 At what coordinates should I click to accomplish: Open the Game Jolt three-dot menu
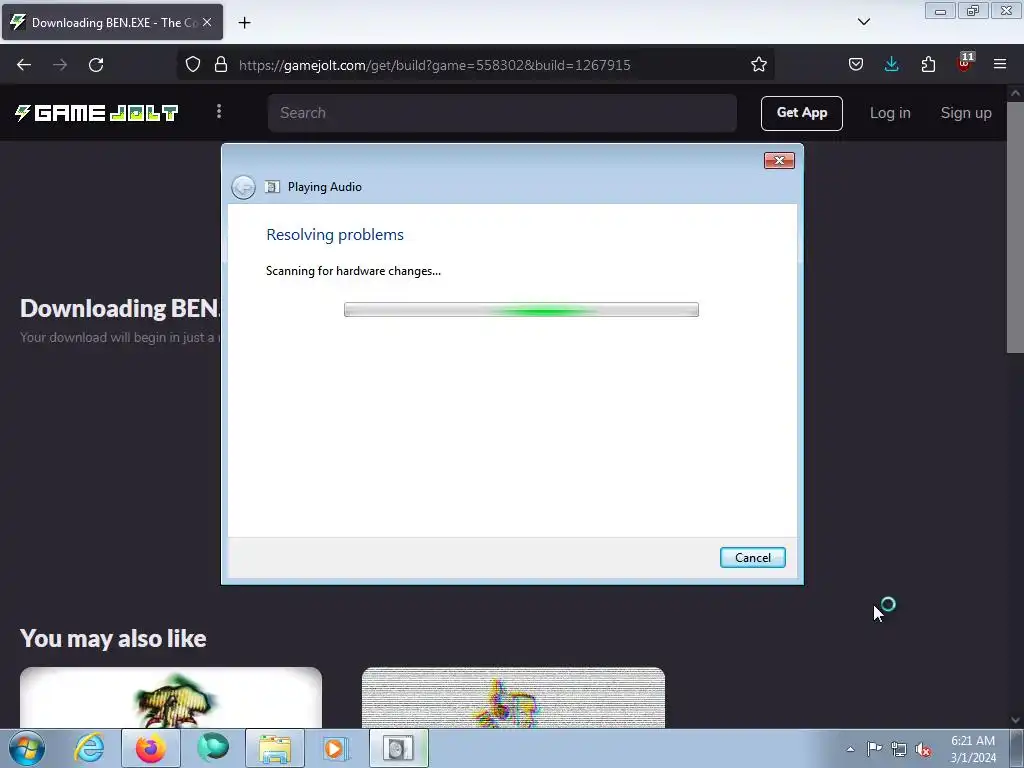(x=219, y=112)
